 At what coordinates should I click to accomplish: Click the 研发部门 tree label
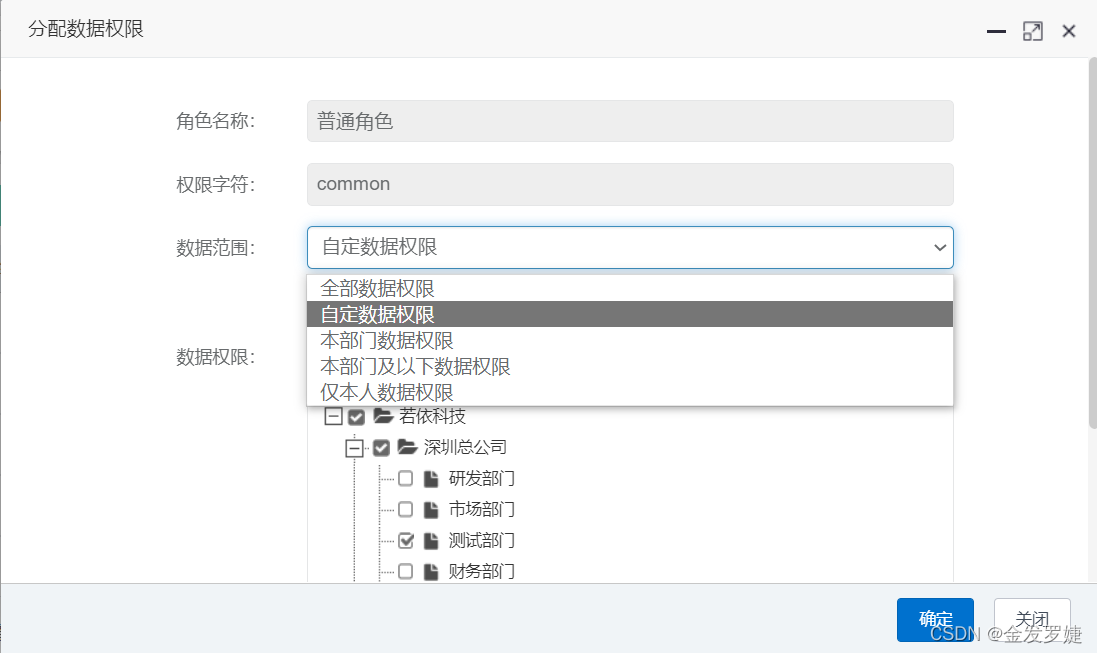click(481, 479)
